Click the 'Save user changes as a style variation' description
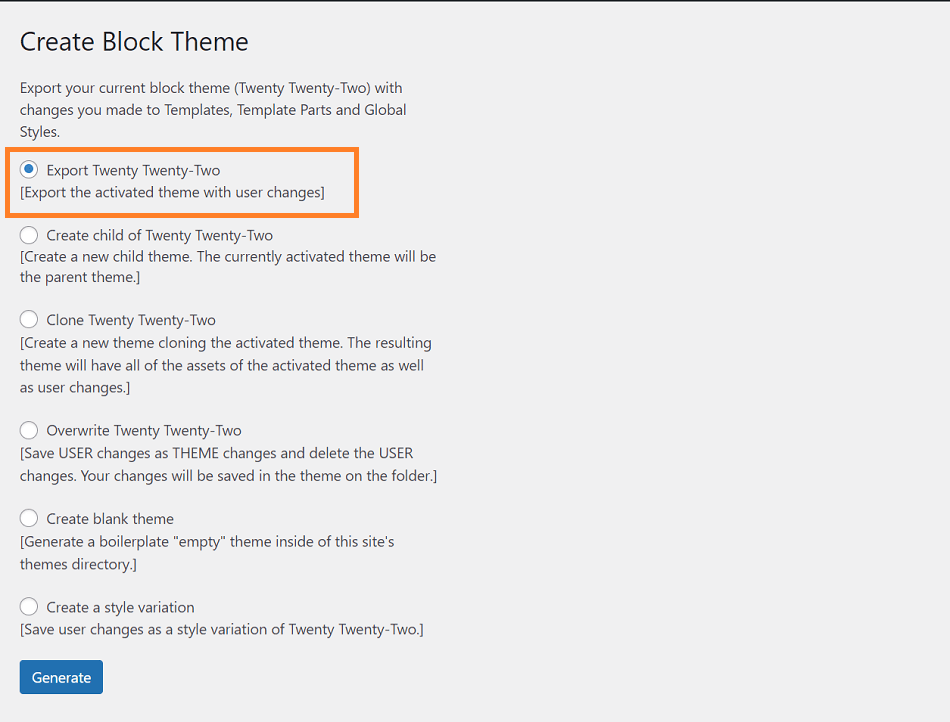Screen dimensions: 950x722 coord(222,630)
